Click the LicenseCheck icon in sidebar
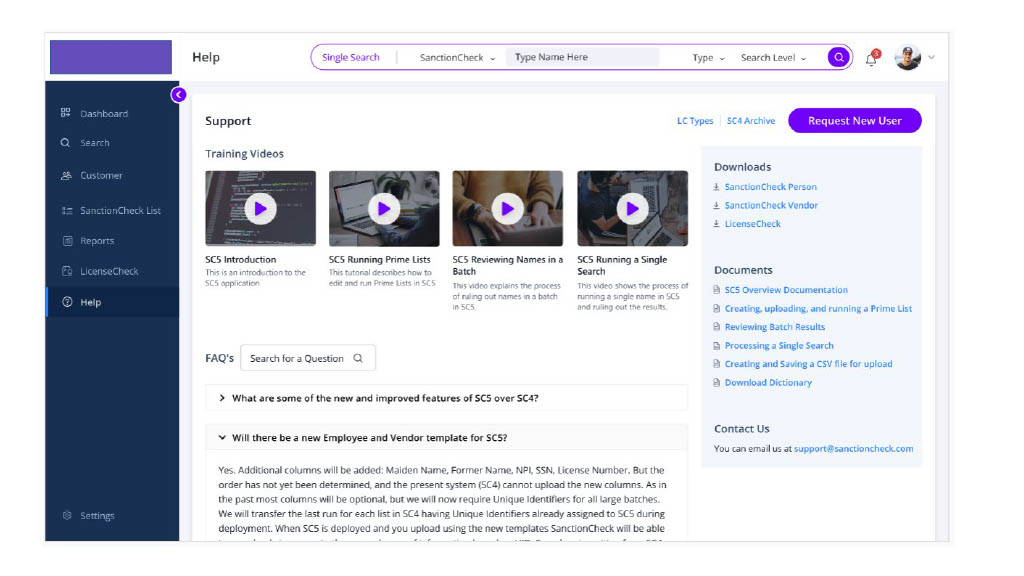This screenshot has width=1024, height=576. pos(67,271)
